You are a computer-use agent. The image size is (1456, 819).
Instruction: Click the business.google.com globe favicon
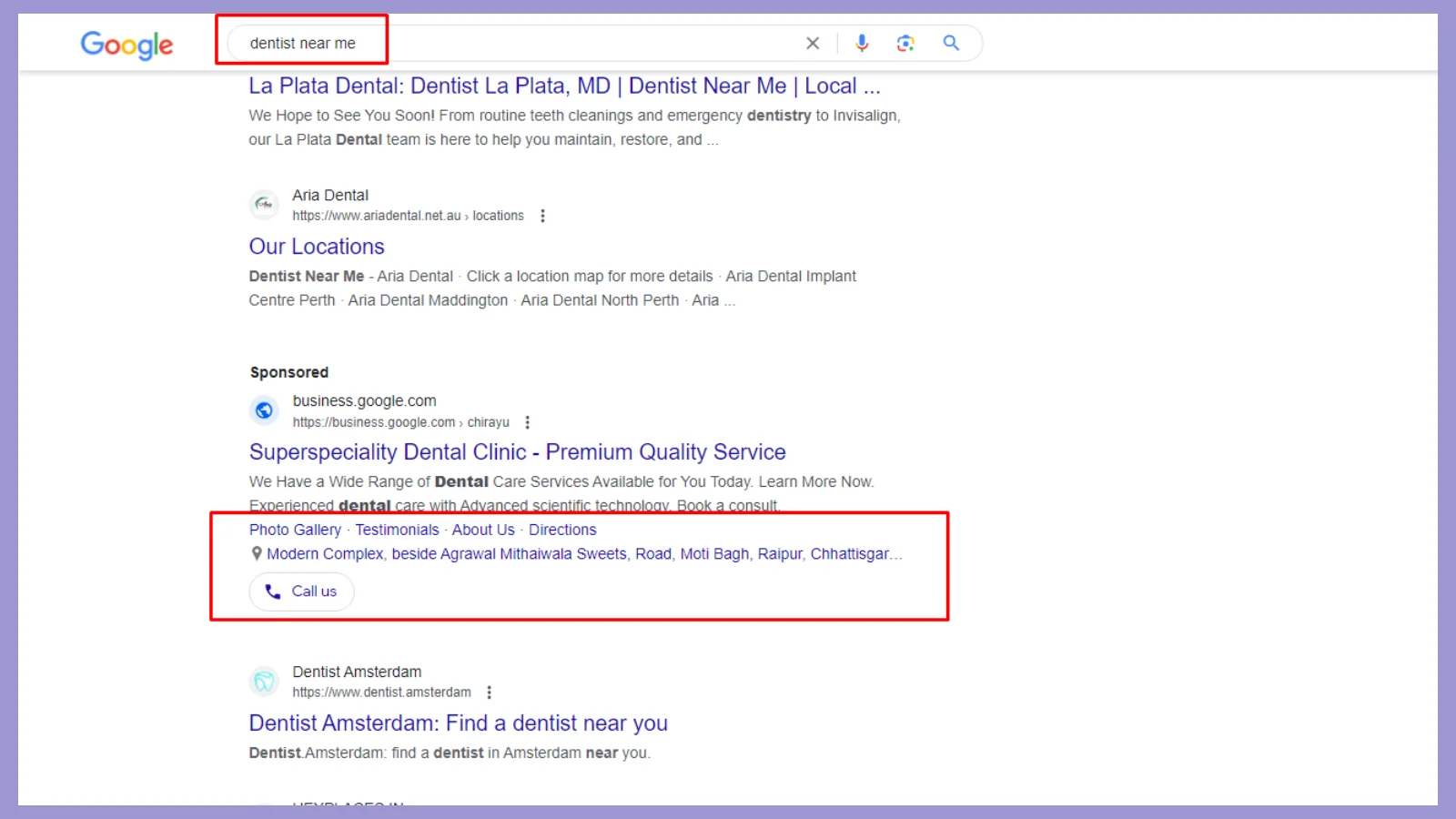click(x=264, y=410)
